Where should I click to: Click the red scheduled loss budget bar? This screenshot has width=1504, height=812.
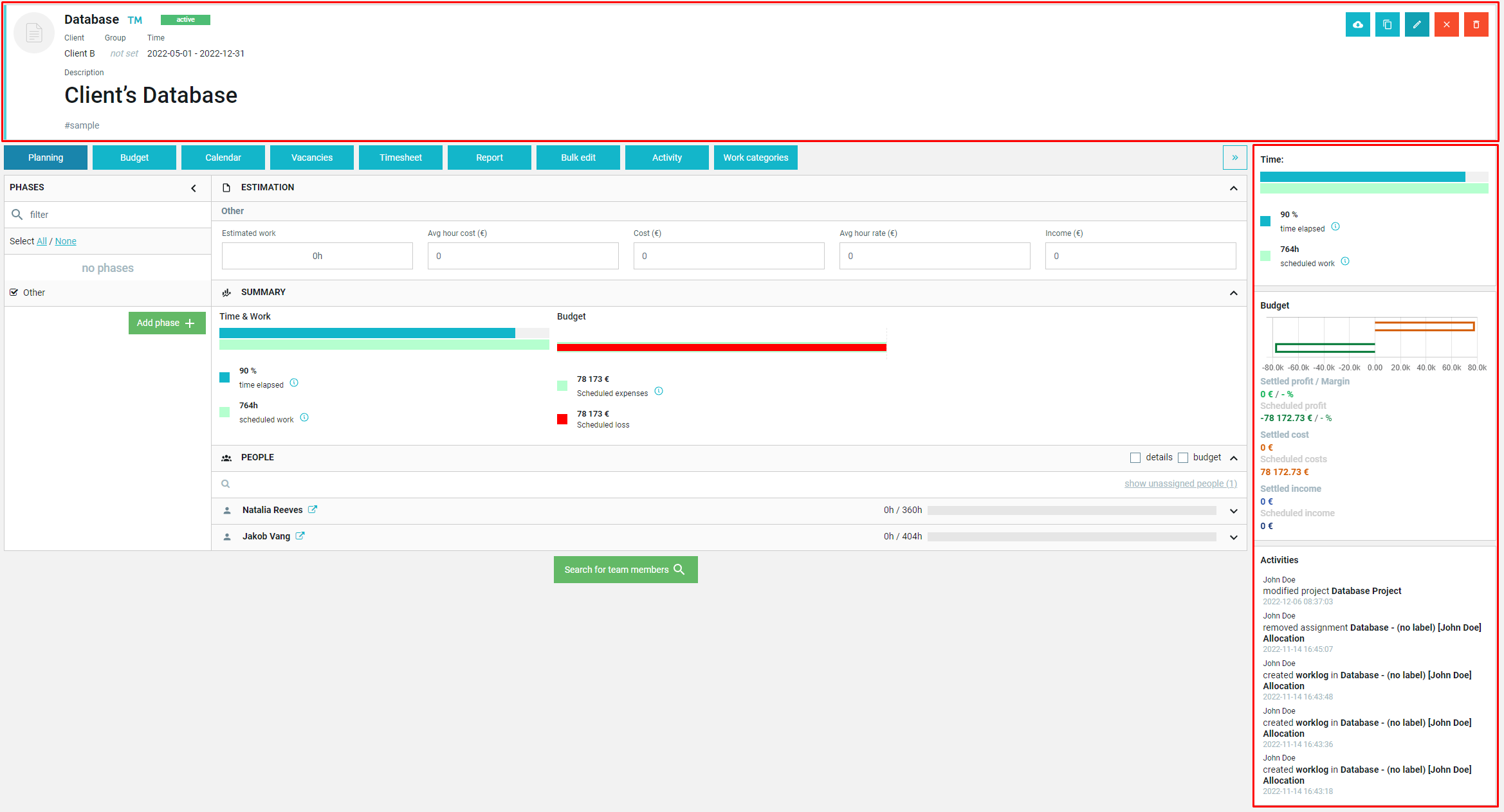(x=722, y=347)
